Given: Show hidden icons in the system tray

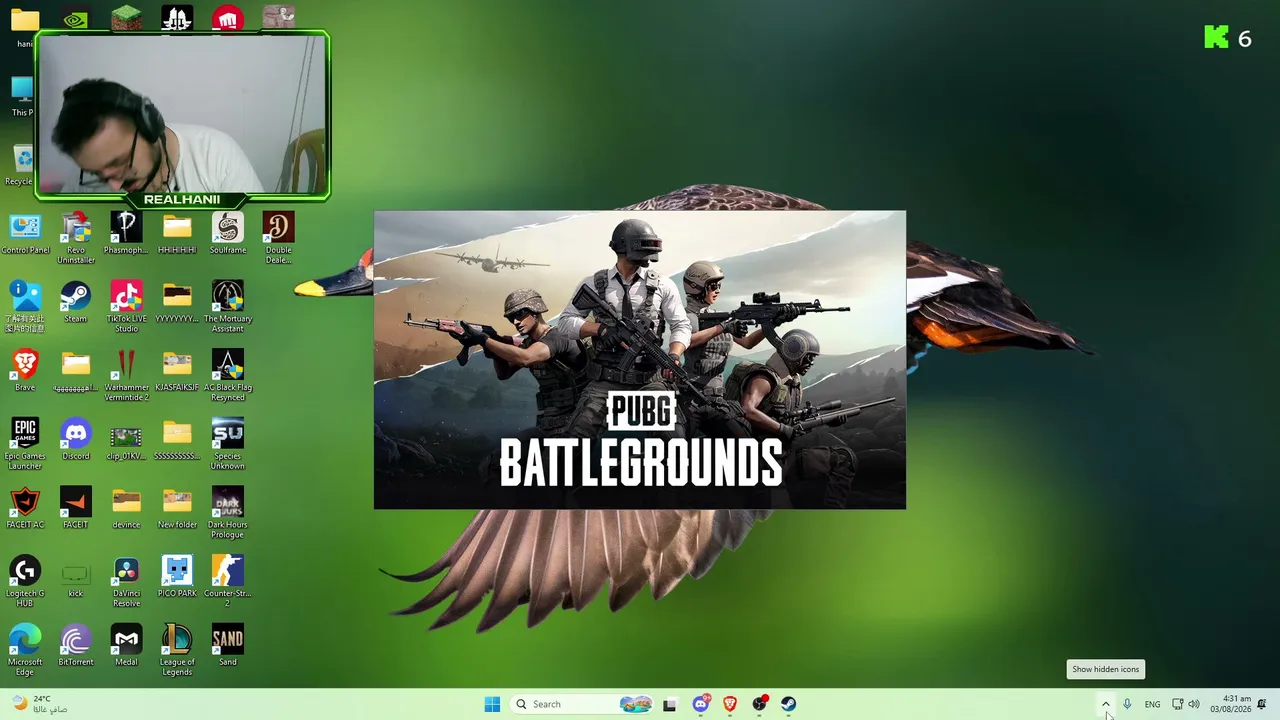Looking at the screenshot, I should [x=1106, y=704].
